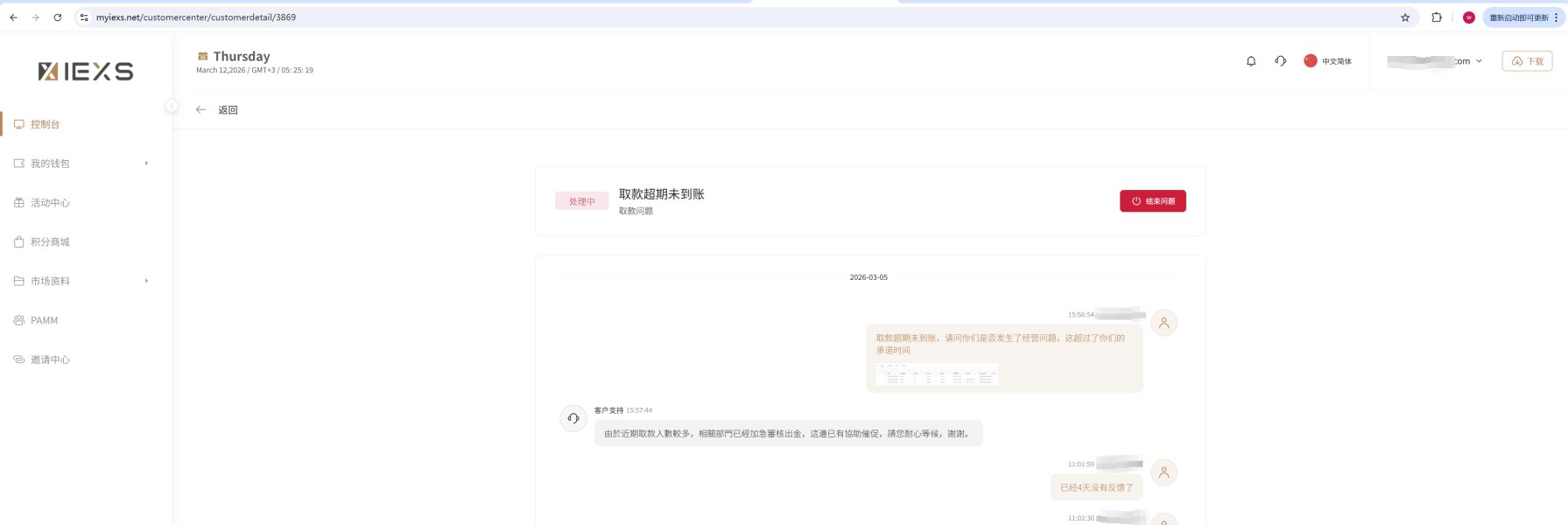Image resolution: width=1568 pixels, height=525 pixels.
Task: Click the customer support agent headset avatar
Action: point(573,418)
